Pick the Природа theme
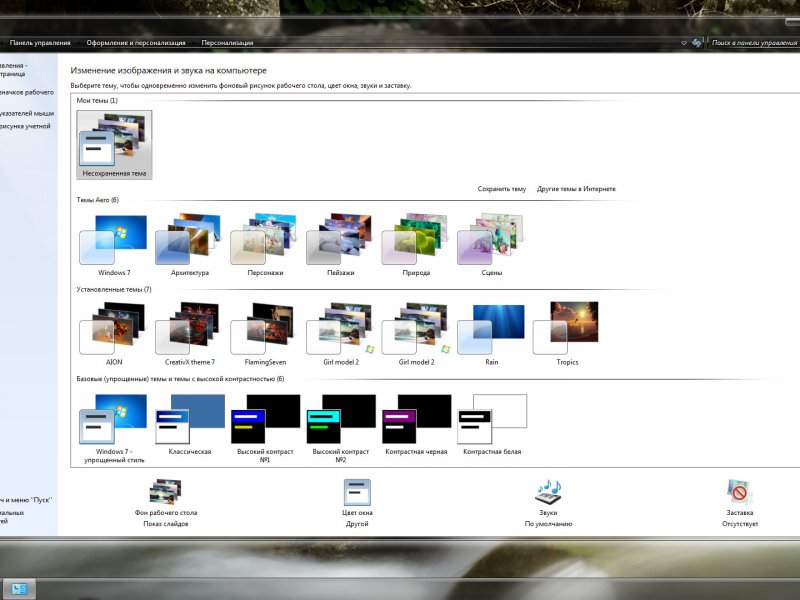 tap(416, 245)
